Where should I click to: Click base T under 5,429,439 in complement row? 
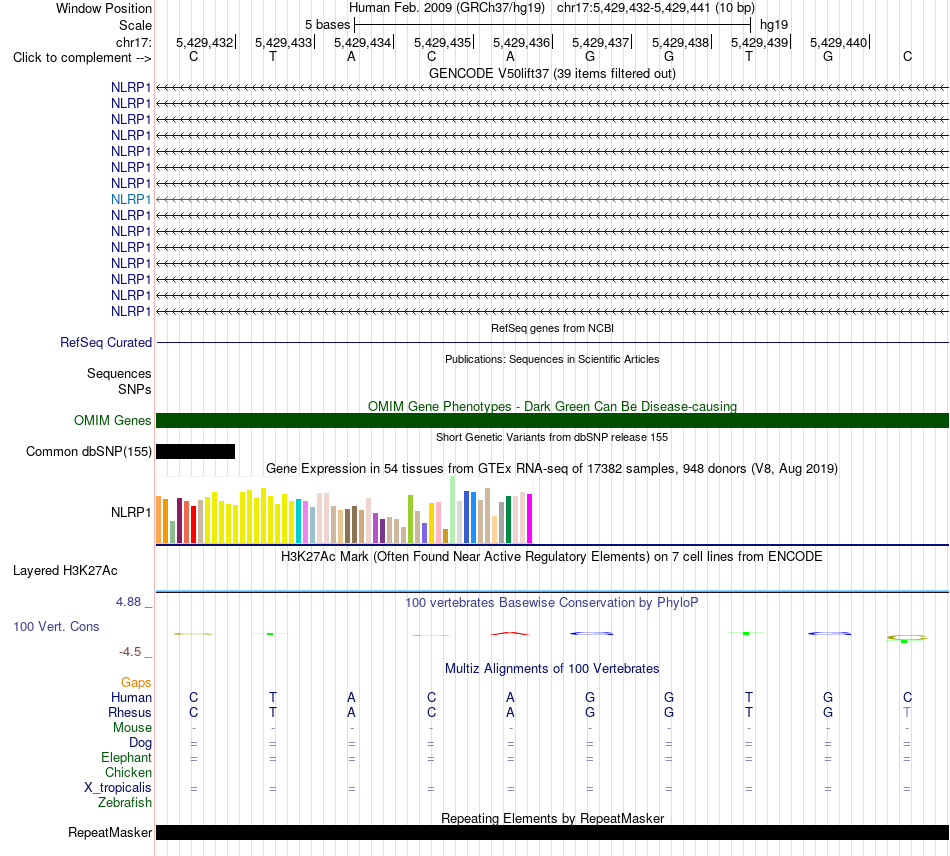click(749, 56)
